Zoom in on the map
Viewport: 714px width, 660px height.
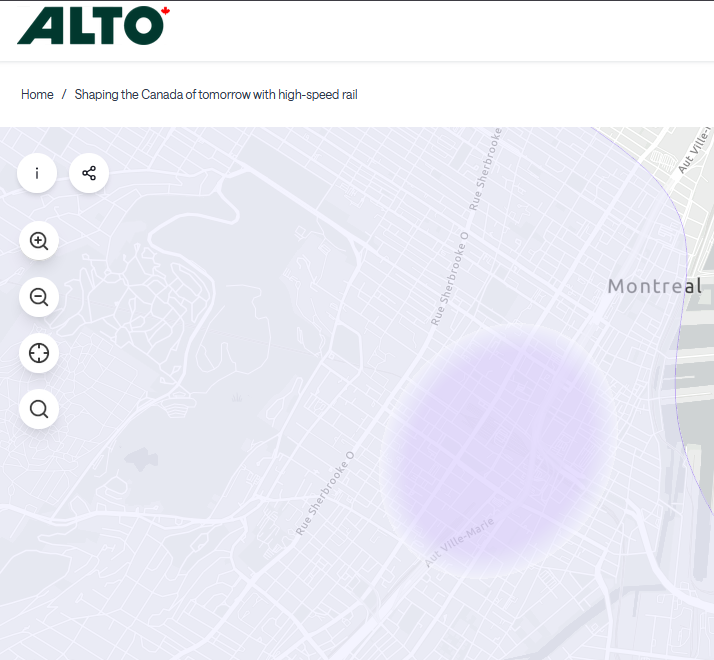coord(39,241)
